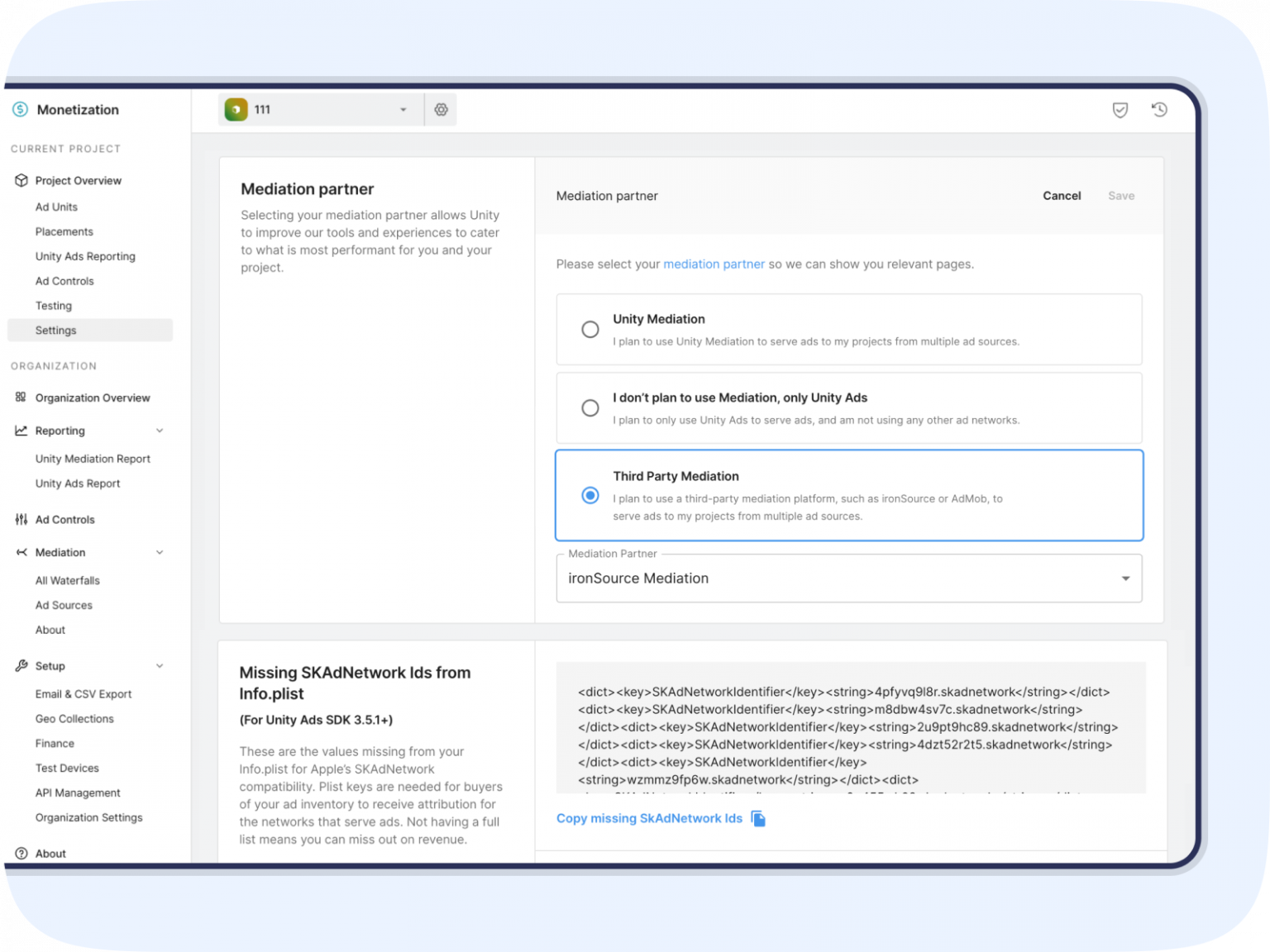
Task: Click the Ad Controls sliders icon
Action: (x=21, y=520)
